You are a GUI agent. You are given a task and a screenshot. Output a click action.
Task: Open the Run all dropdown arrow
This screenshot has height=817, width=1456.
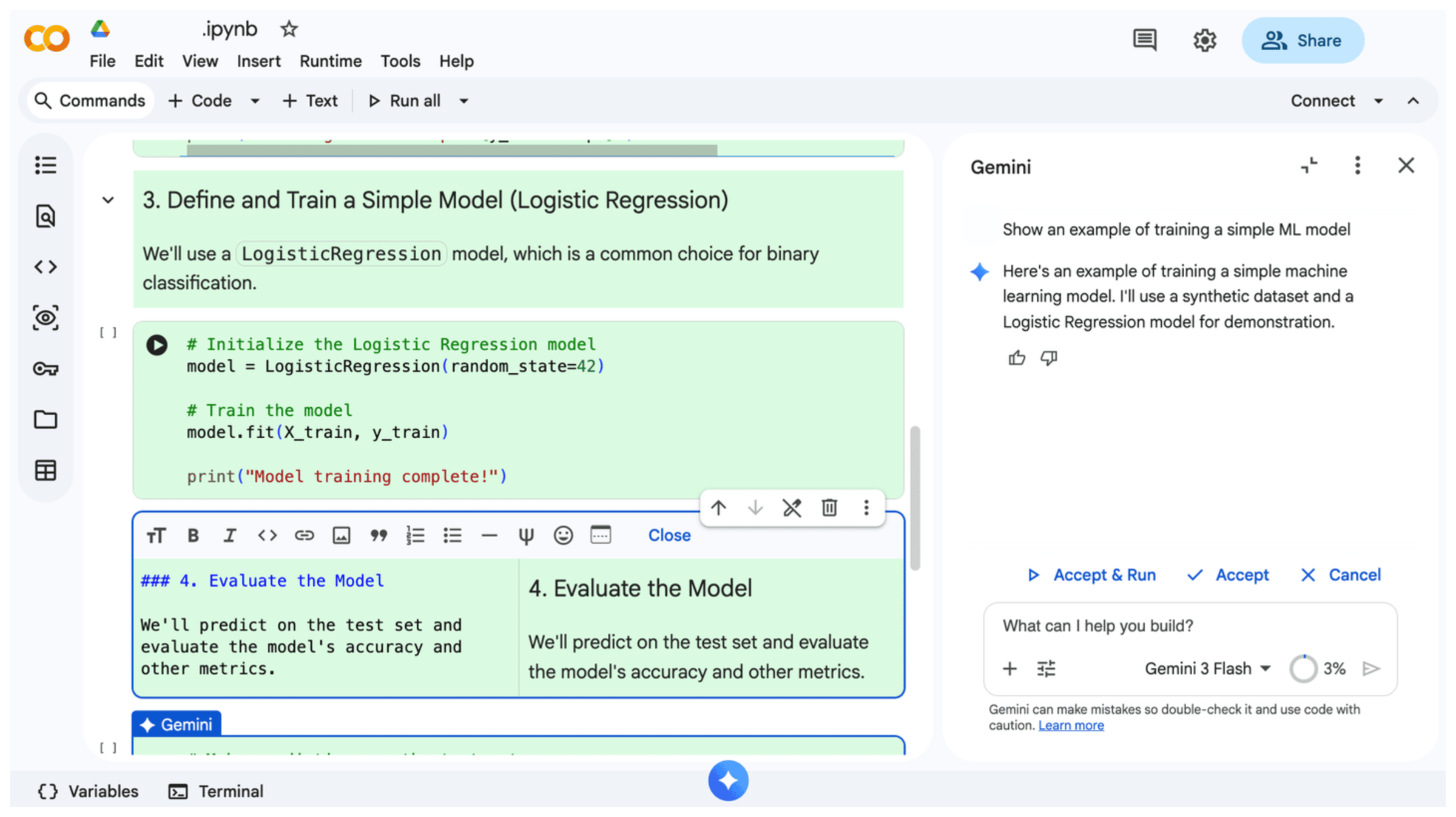[463, 101]
